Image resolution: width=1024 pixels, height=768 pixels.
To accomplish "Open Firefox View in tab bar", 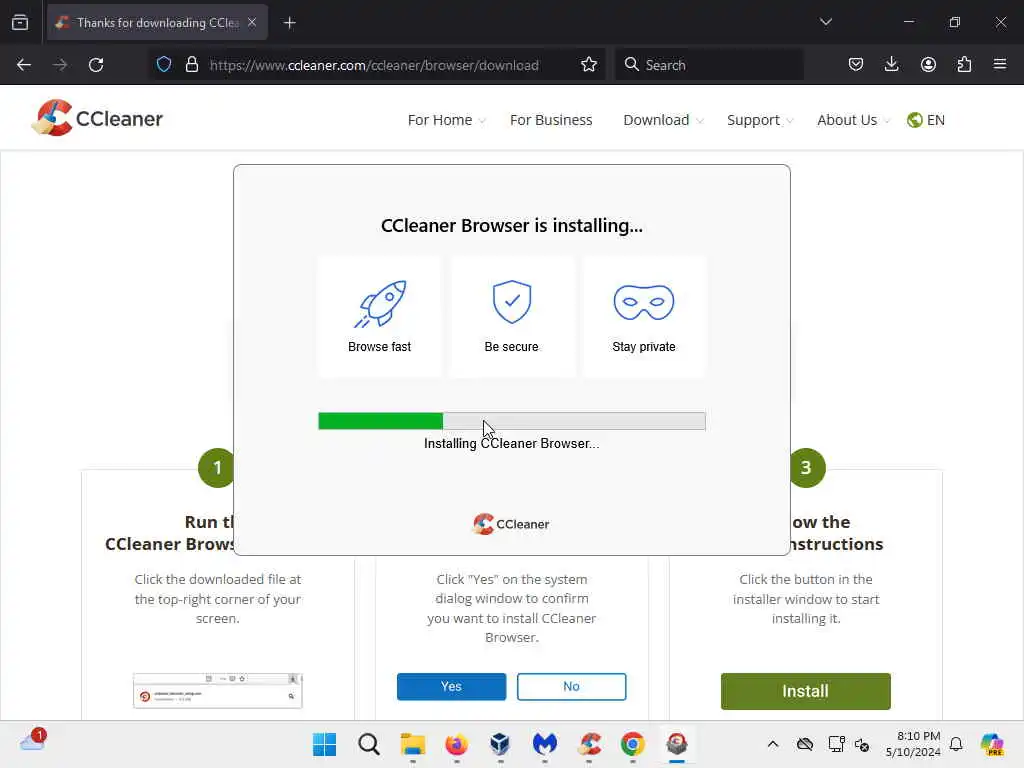I will pos(20,22).
